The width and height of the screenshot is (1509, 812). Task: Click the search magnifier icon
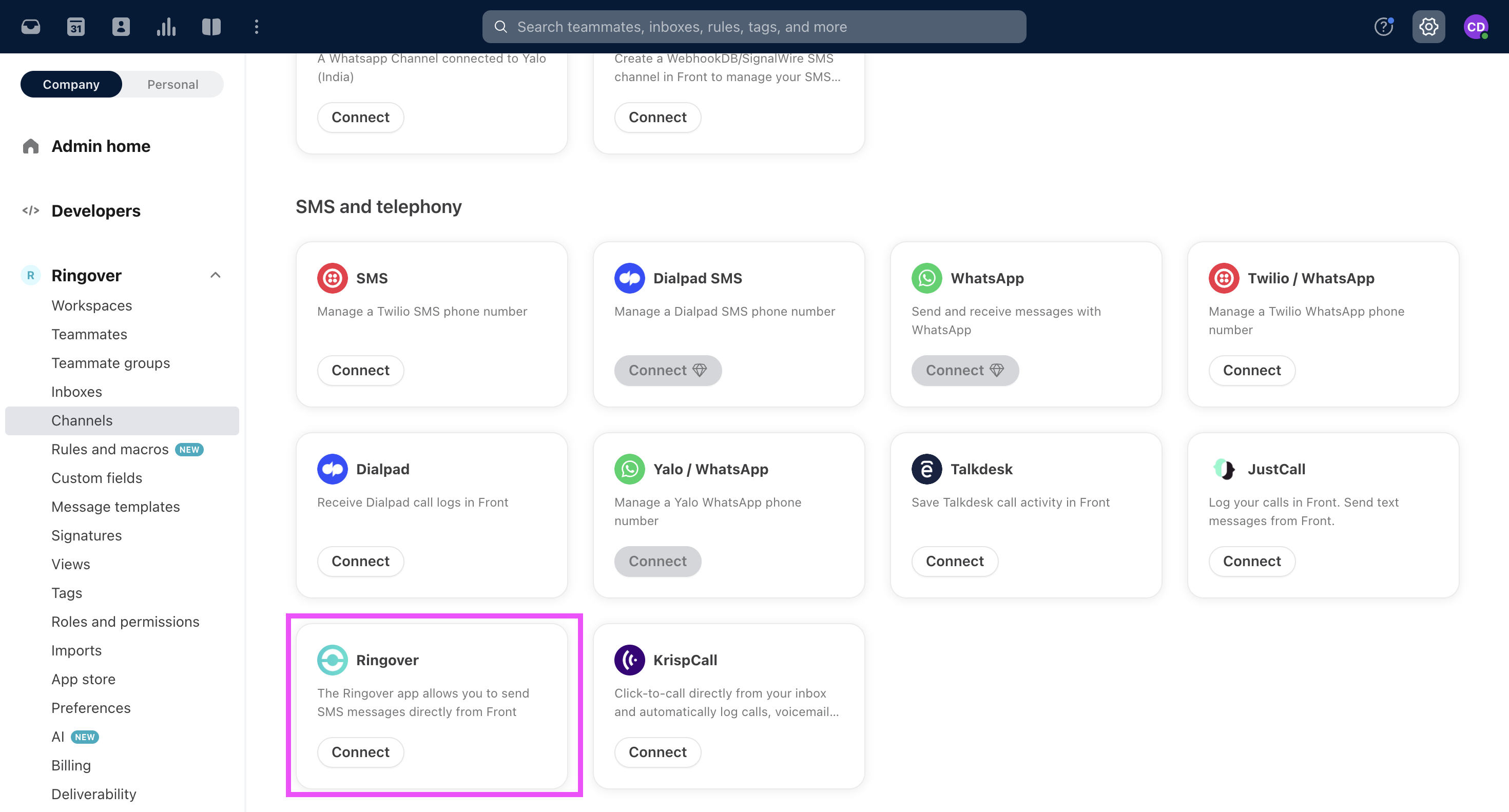[x=501, y=26]
